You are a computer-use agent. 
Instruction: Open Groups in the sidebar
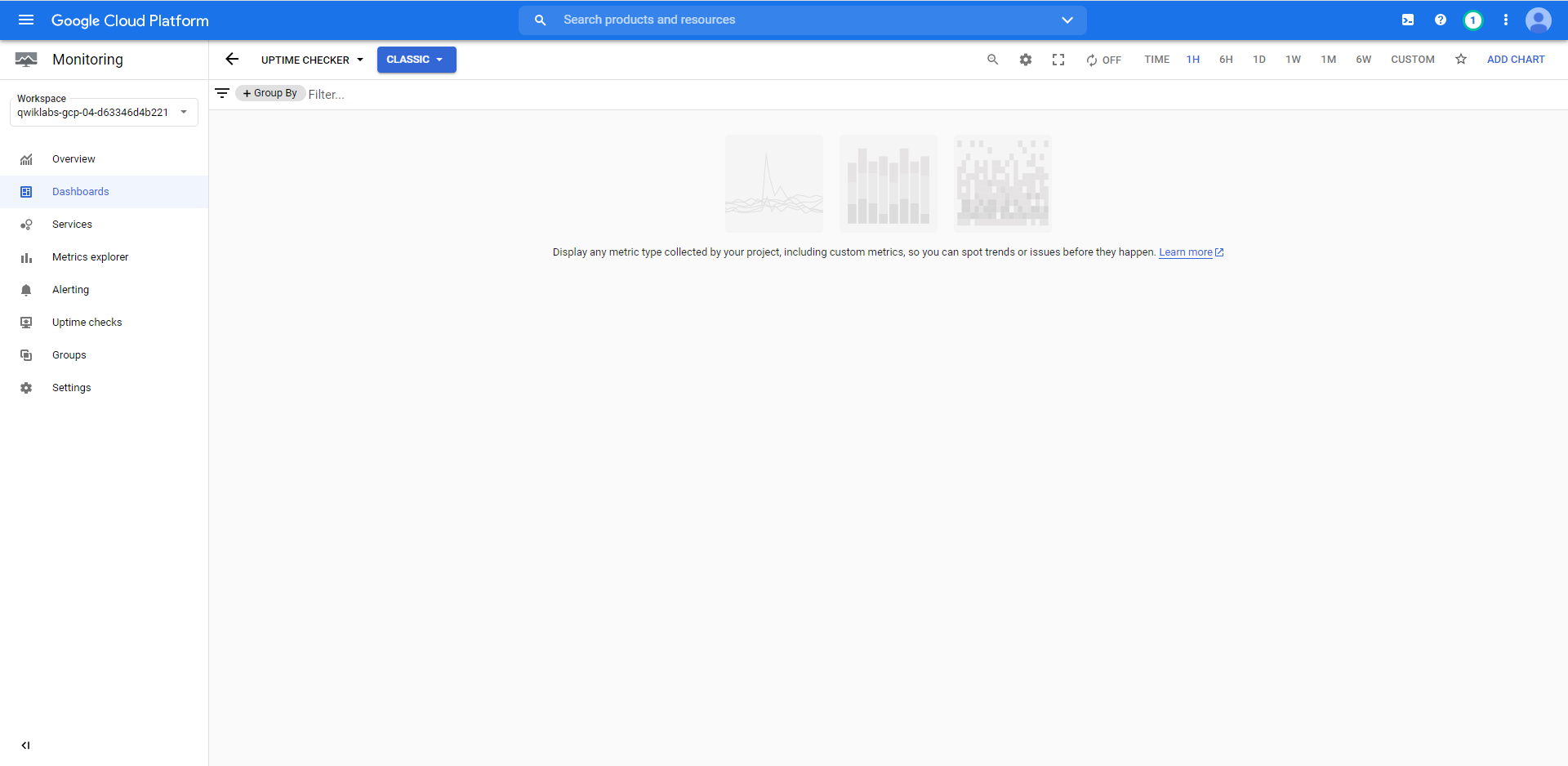click(104, 355)
